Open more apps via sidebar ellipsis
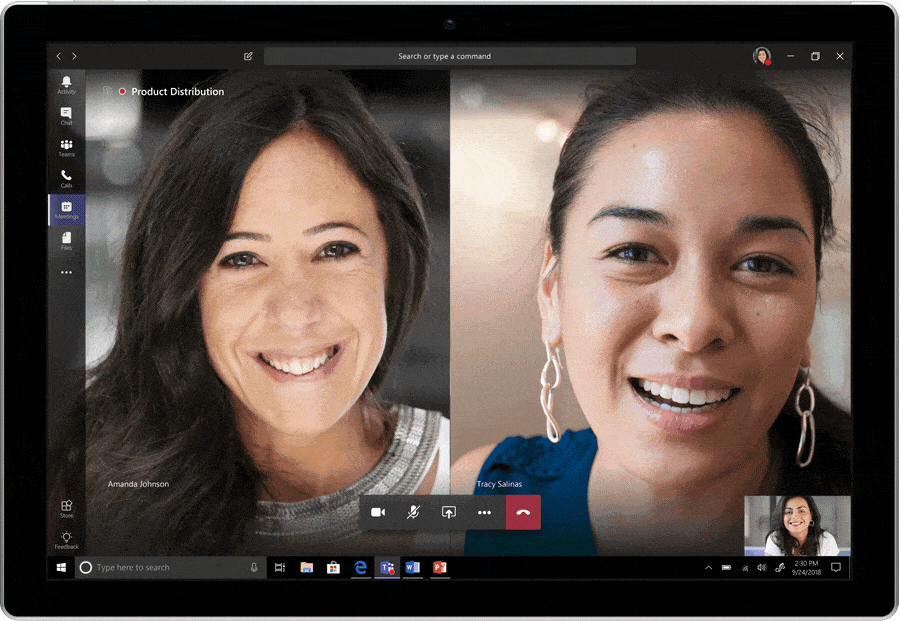The height and width of the screenshot is (621, 900). (67, 271)
